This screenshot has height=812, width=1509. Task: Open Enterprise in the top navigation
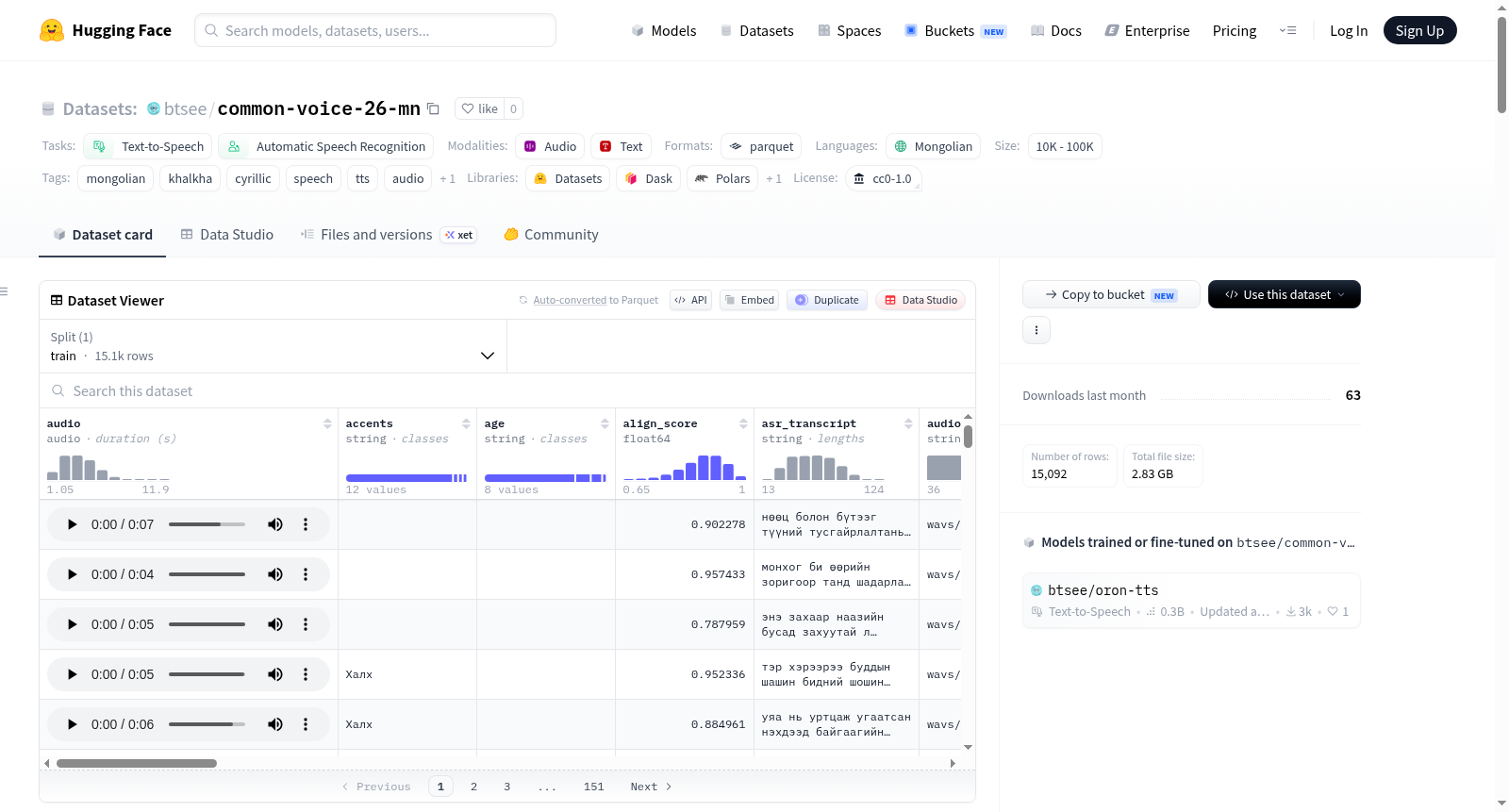point(1147,30)
